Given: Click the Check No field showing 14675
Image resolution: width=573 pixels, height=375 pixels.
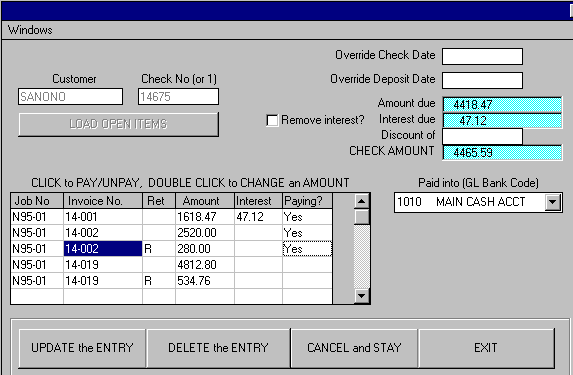Looking at the screenshot, I should pos(178,96).
